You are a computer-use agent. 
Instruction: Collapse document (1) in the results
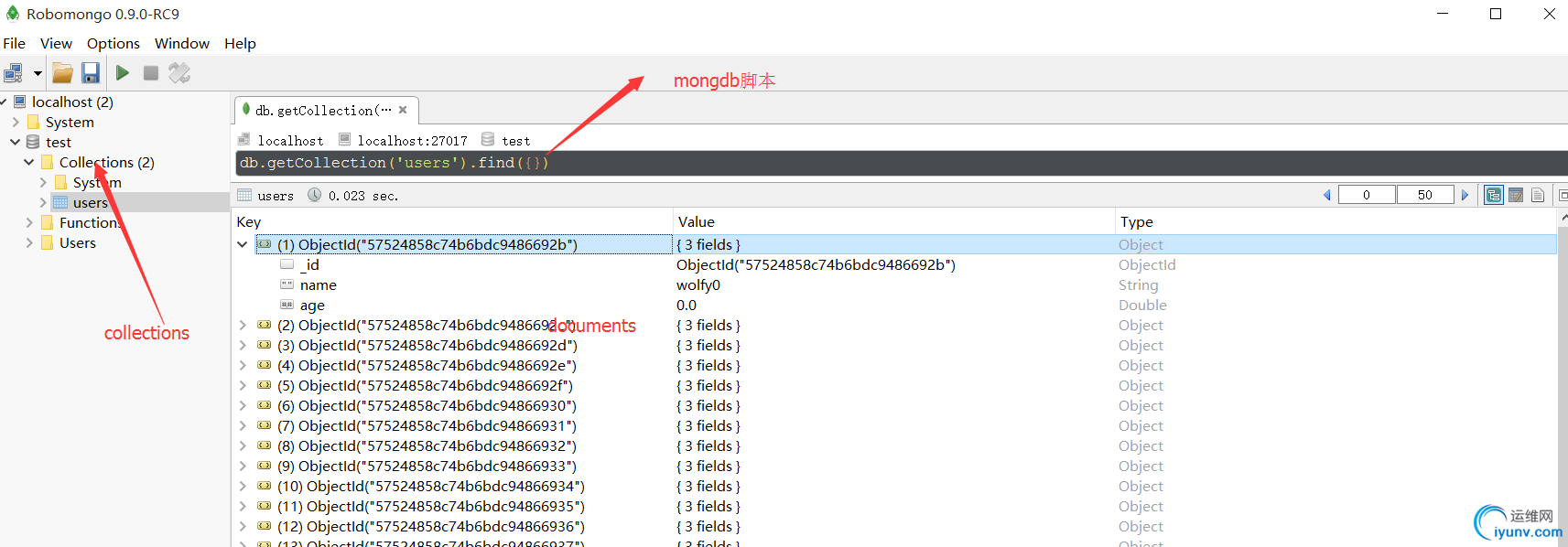243,244
